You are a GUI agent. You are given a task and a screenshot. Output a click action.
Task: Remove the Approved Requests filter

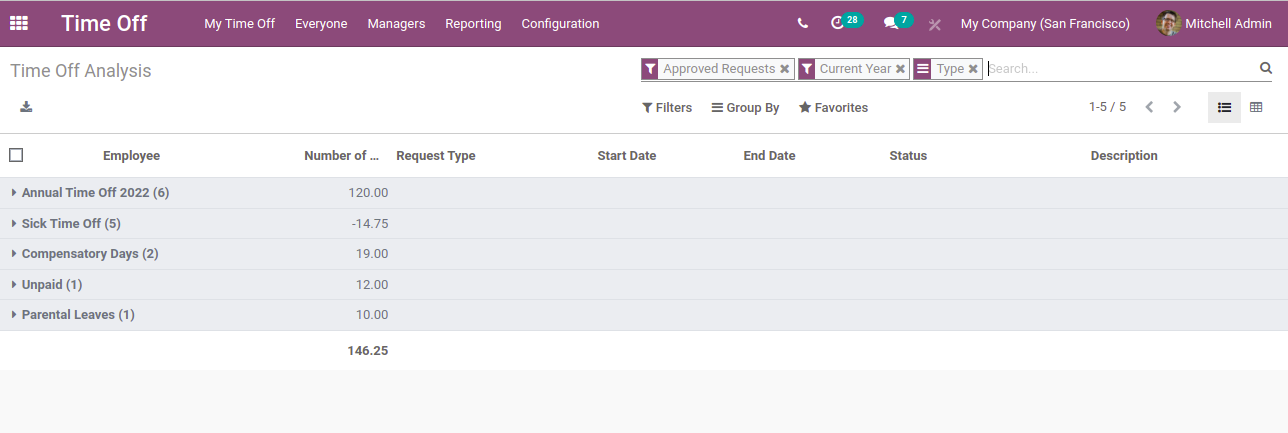point(785,69)
